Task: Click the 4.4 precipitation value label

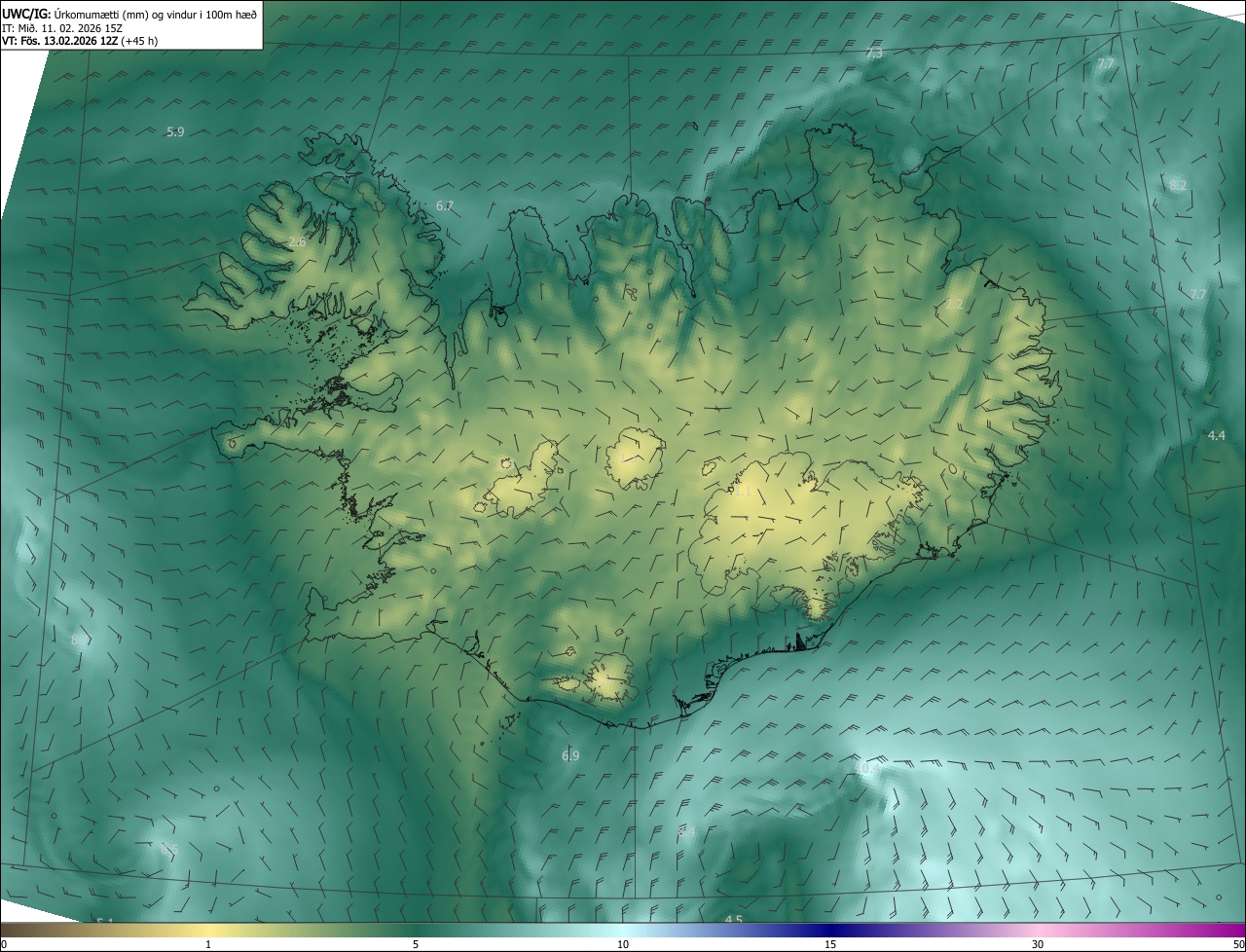Action: [x=1216, y=435]
